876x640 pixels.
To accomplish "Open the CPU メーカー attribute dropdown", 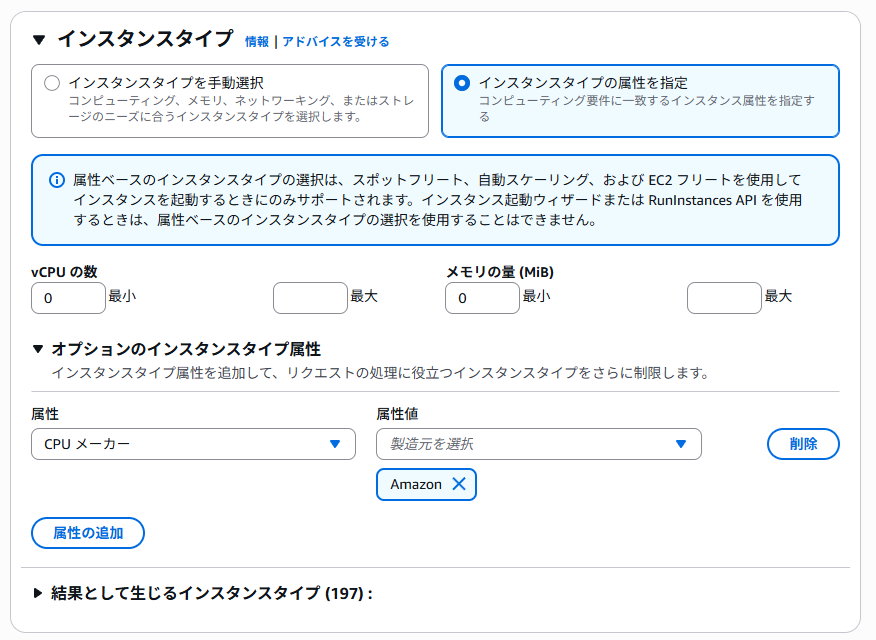I will coord(193,444).
